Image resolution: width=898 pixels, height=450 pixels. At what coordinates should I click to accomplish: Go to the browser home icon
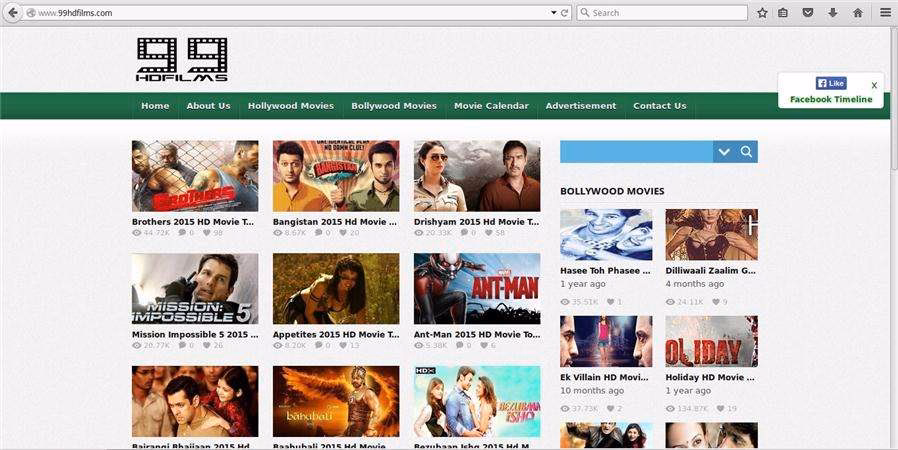pos(858,13)
